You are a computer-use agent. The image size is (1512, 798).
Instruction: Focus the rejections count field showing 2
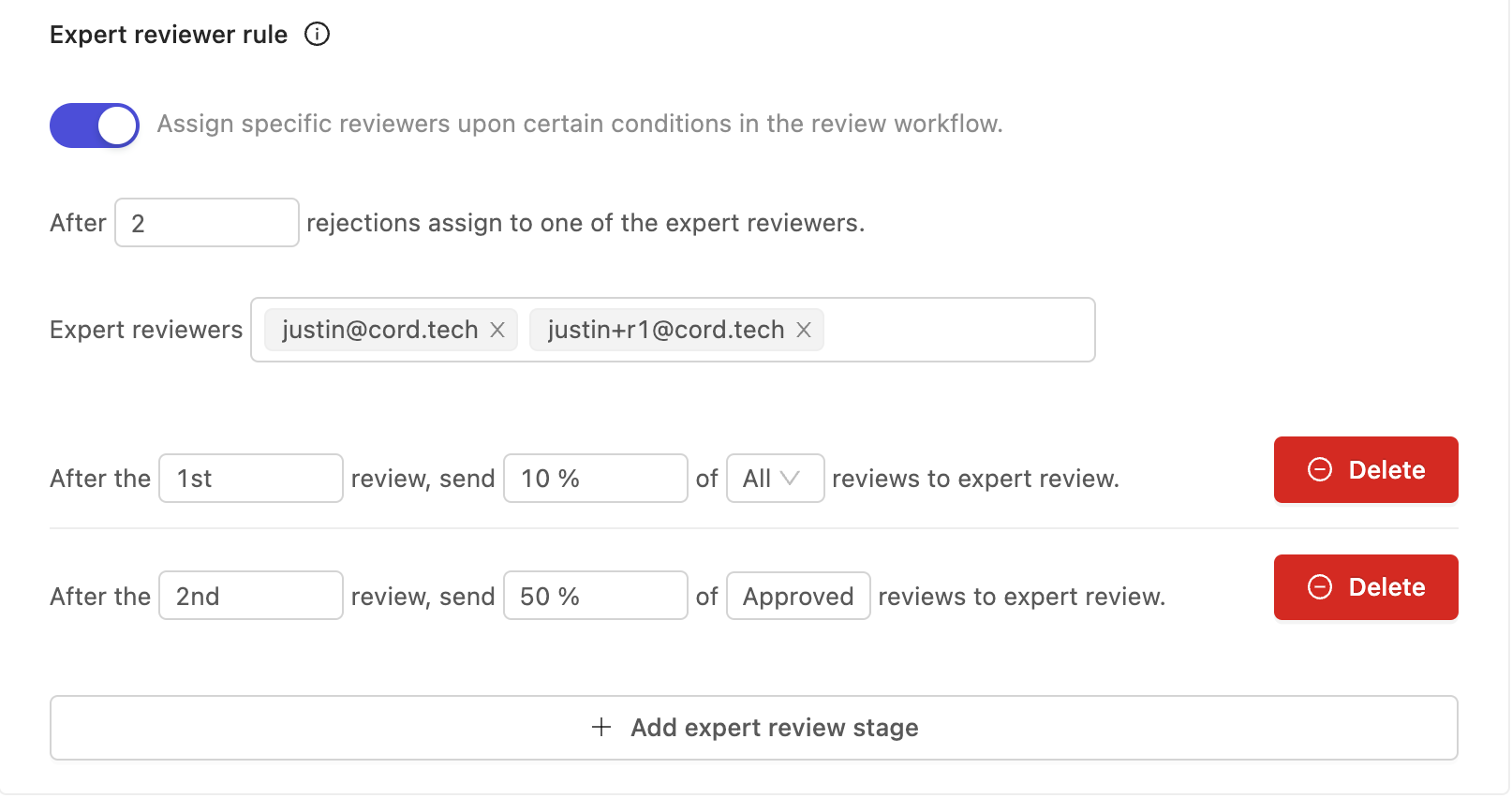pos(207,223)
